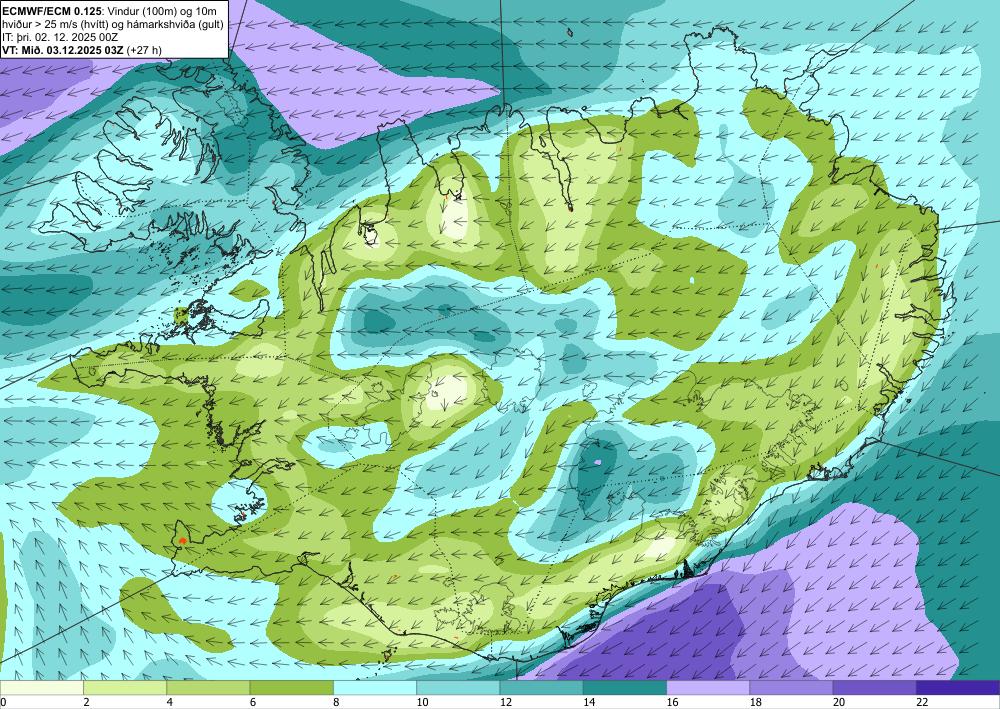
Task: Click the darkest purple above-22 m/s legend swatch
Action: [958, 688]
